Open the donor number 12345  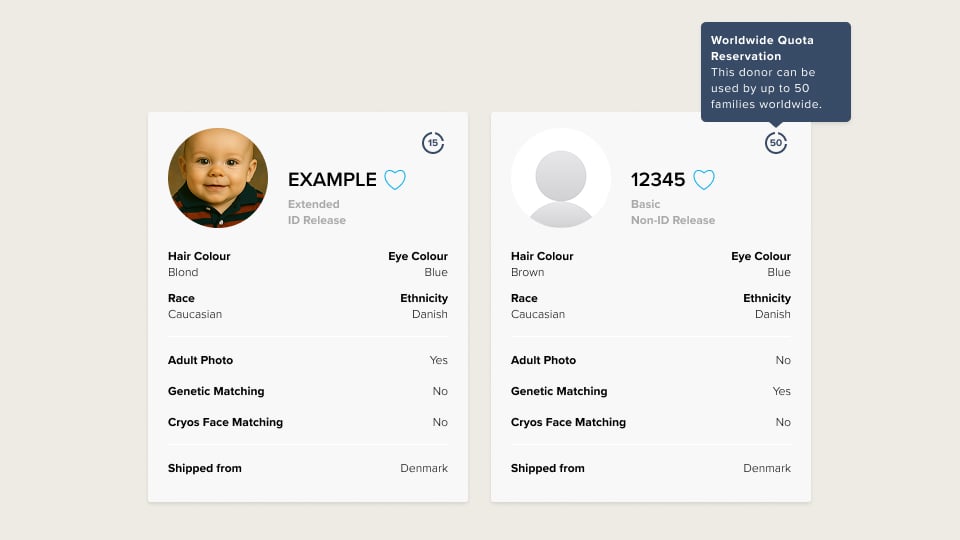[658, 179]
